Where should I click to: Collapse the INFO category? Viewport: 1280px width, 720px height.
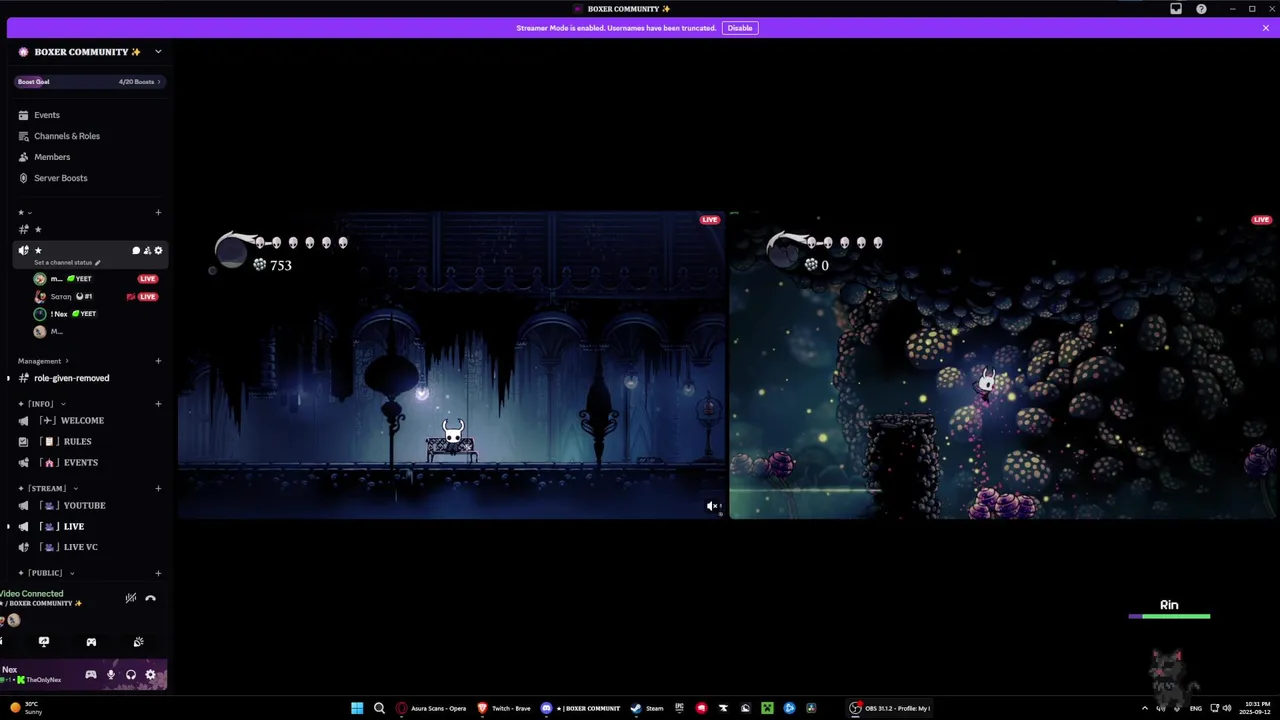(x=41, y=404)
